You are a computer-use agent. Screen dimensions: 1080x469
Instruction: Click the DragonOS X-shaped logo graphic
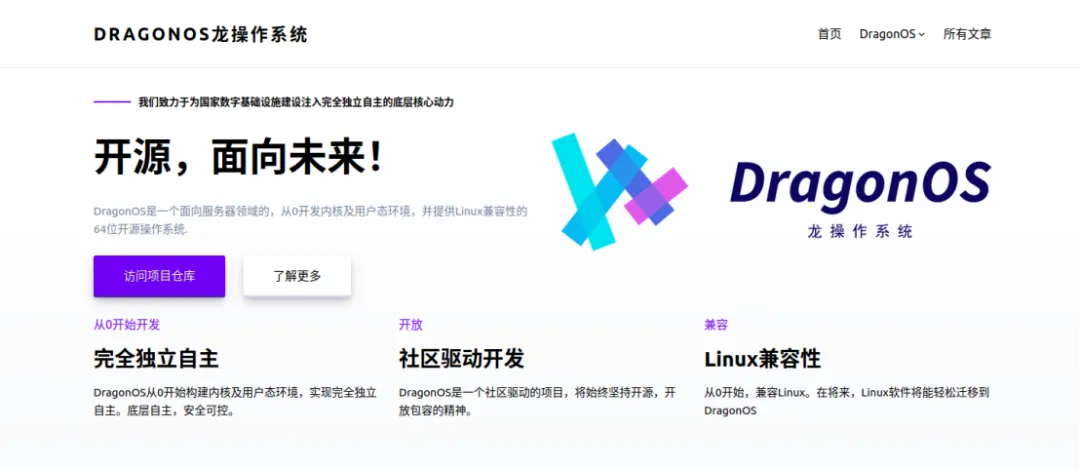point(619,191)
